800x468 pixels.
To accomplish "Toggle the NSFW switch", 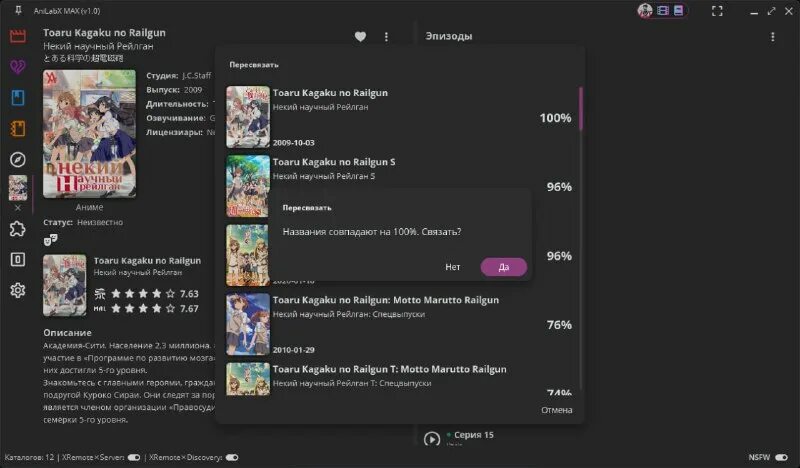I will 782,457.
